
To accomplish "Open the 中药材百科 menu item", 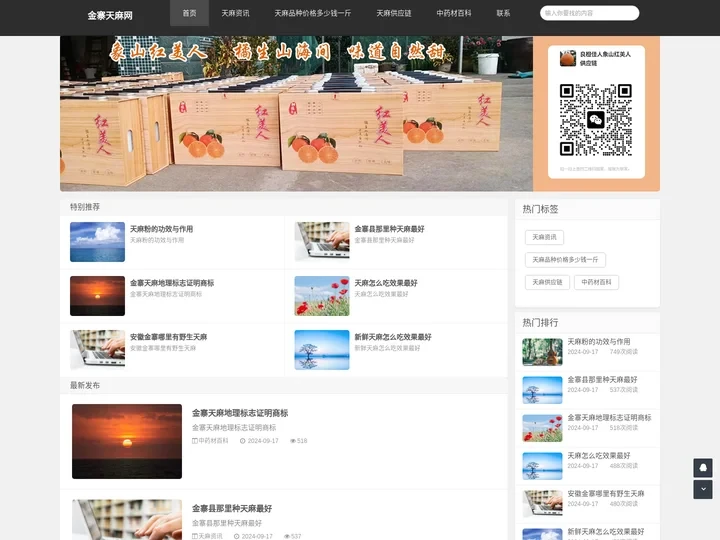I will tap(454, 13).
